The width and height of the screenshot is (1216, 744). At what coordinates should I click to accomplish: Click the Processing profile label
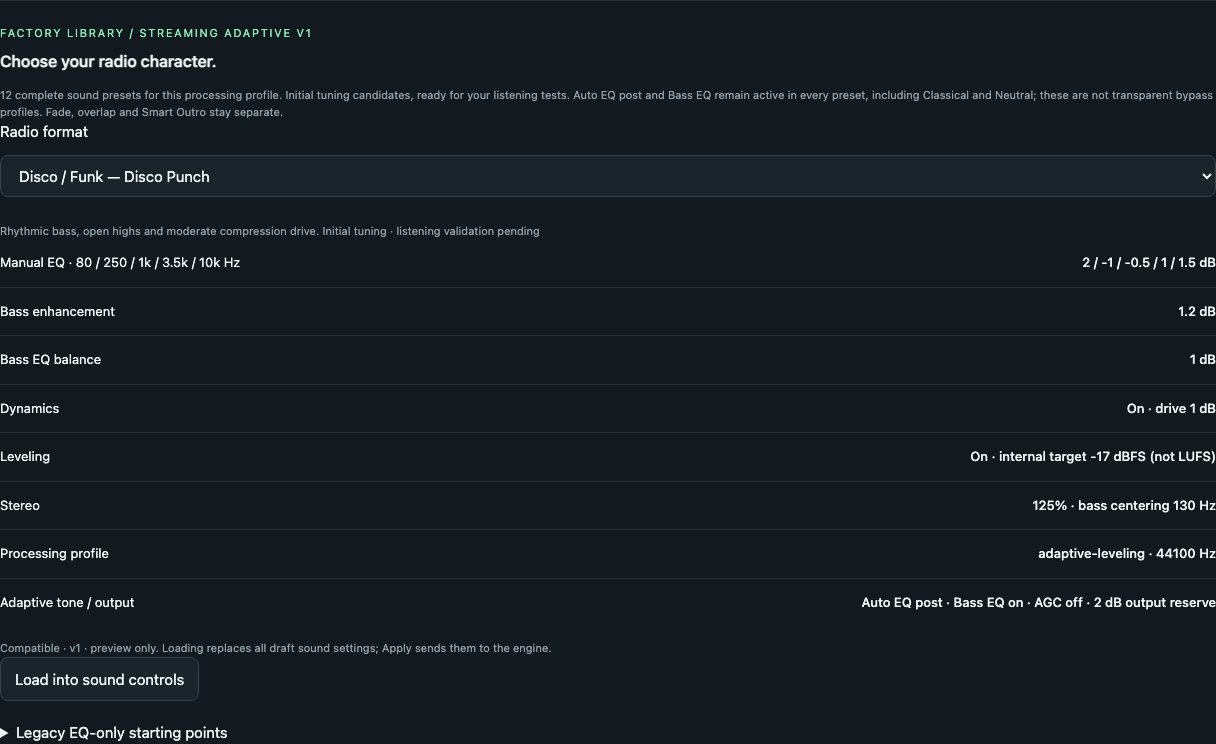point(54,554)
